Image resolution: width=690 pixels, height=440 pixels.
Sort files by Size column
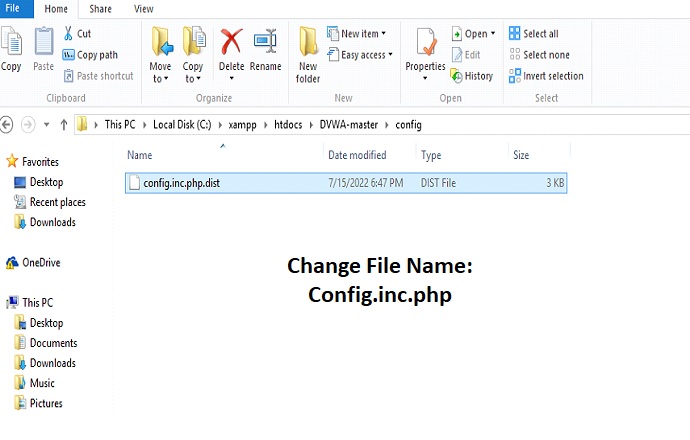(x=521, y=155)
